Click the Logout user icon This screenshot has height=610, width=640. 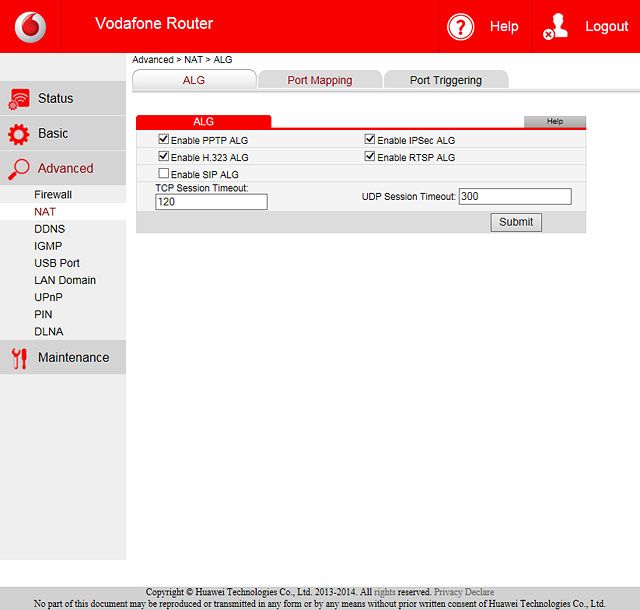click(555, 27)
